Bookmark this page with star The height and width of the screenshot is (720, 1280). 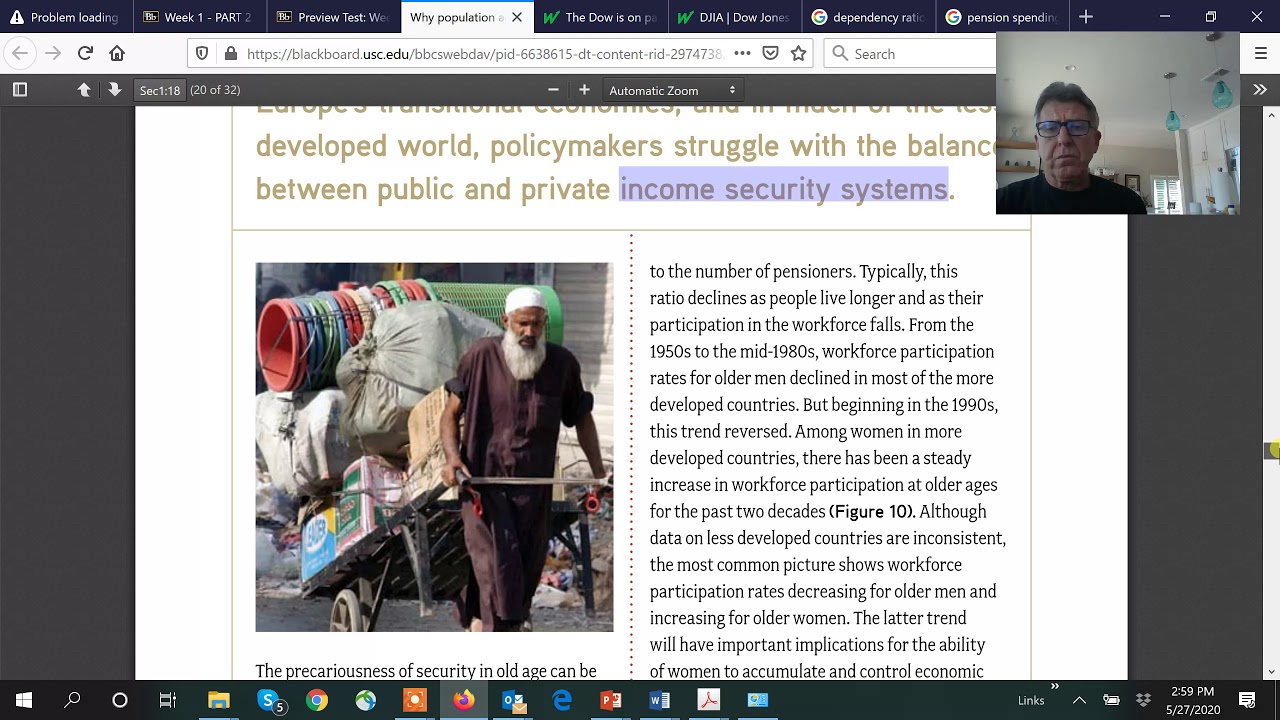coord(798,53)
